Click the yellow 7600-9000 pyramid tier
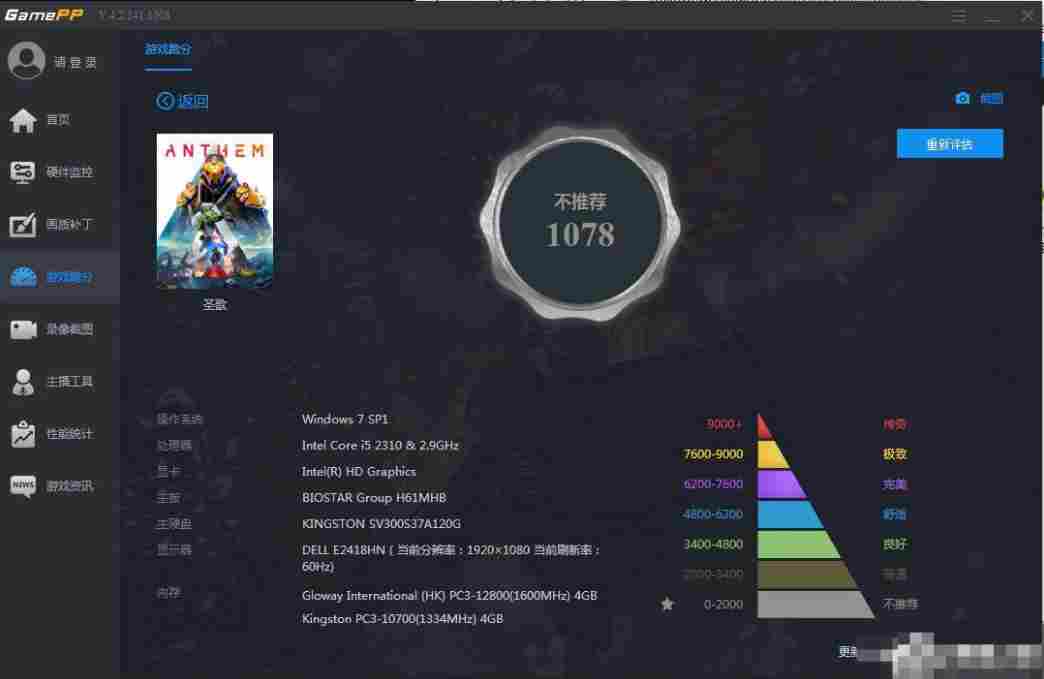 pos(772,454)
